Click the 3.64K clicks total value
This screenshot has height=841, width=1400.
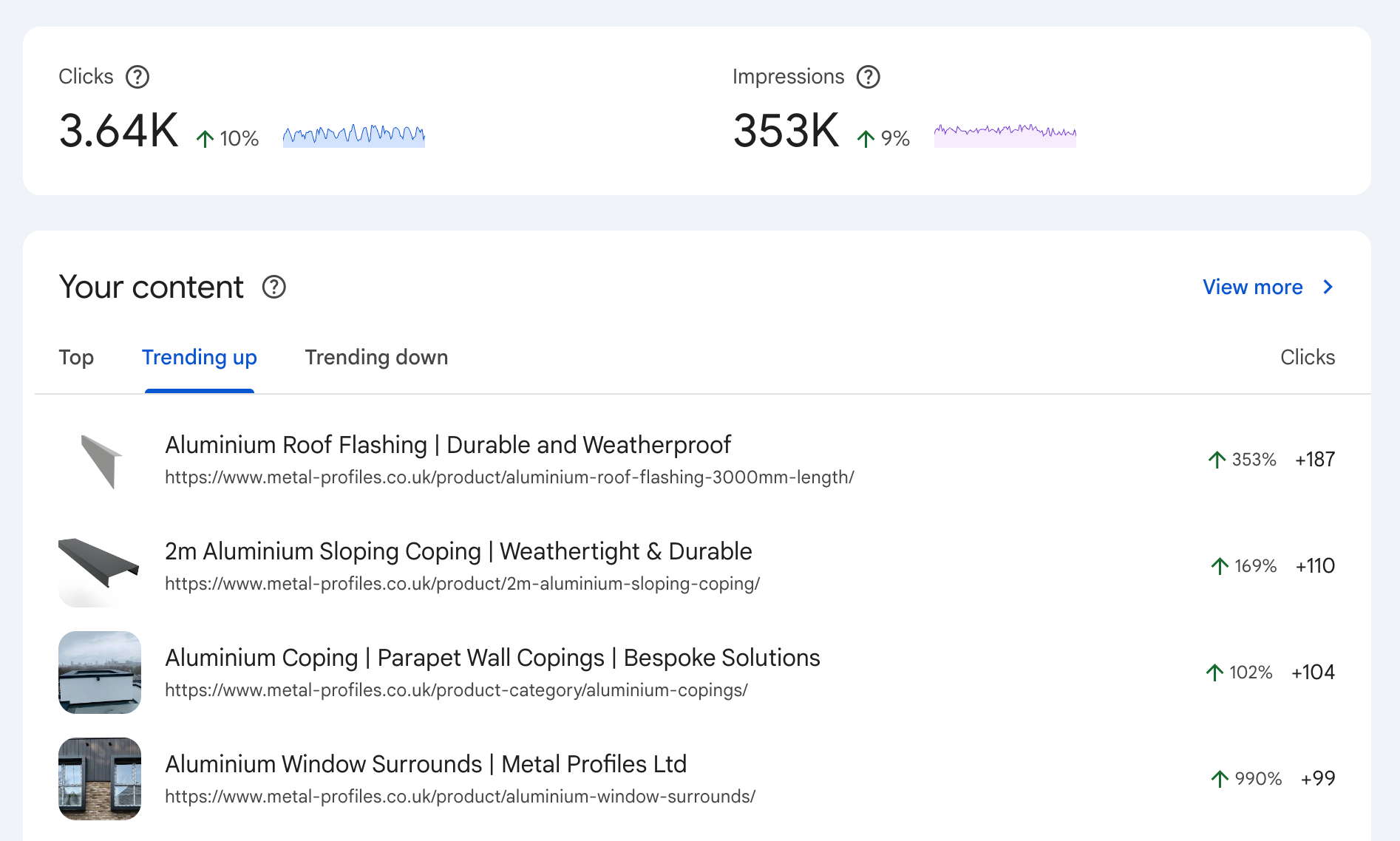pyautogui.click(x=119, y=132)
